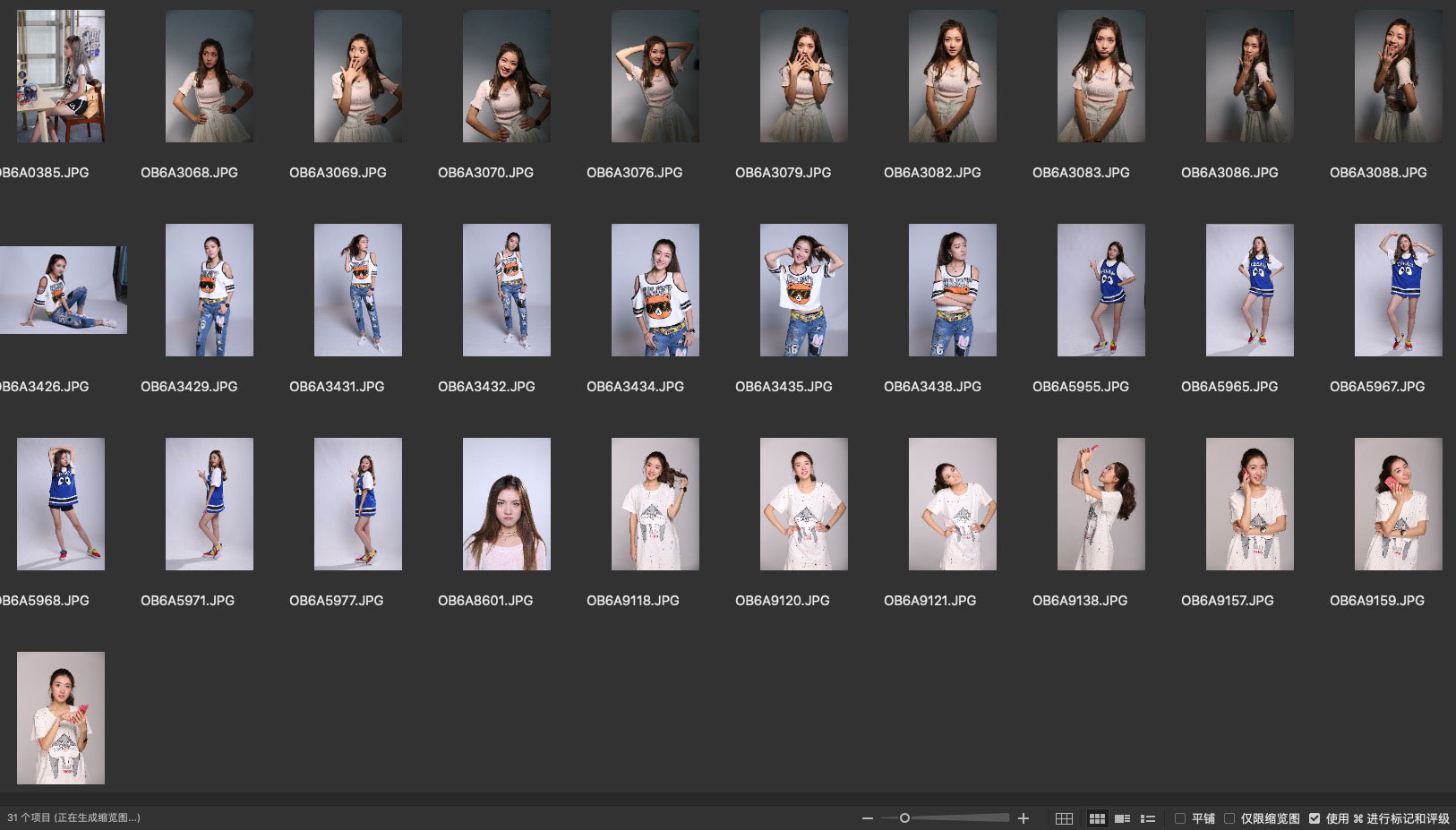Select thumbnail OB6A5967.JPG
This screenshot has height=830, width=1456.
(1398, 290)
